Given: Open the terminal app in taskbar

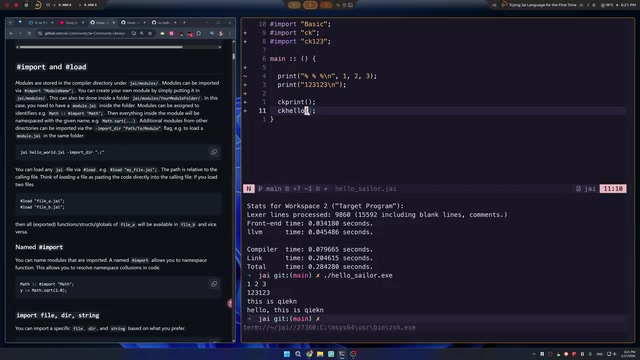Looking at the screenshot, I should click(342, 354).
